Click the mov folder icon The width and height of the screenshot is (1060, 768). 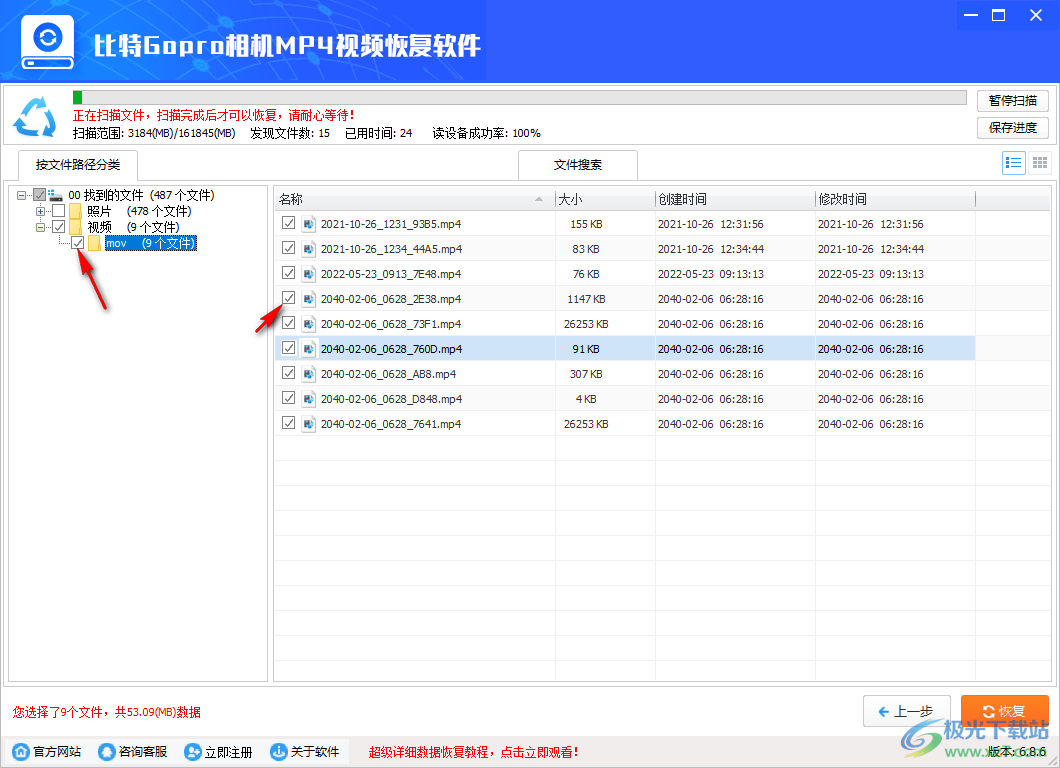[x=94, y=243]
